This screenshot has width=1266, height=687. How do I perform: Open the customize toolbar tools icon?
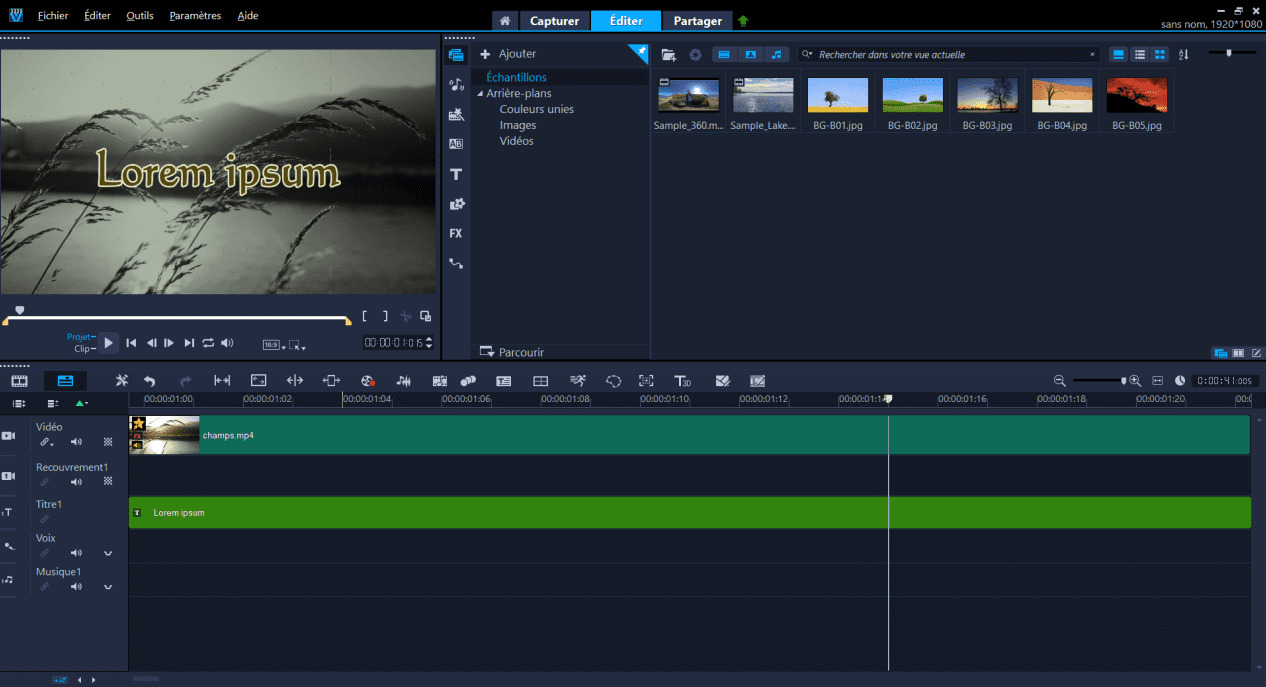pos(122,381)
